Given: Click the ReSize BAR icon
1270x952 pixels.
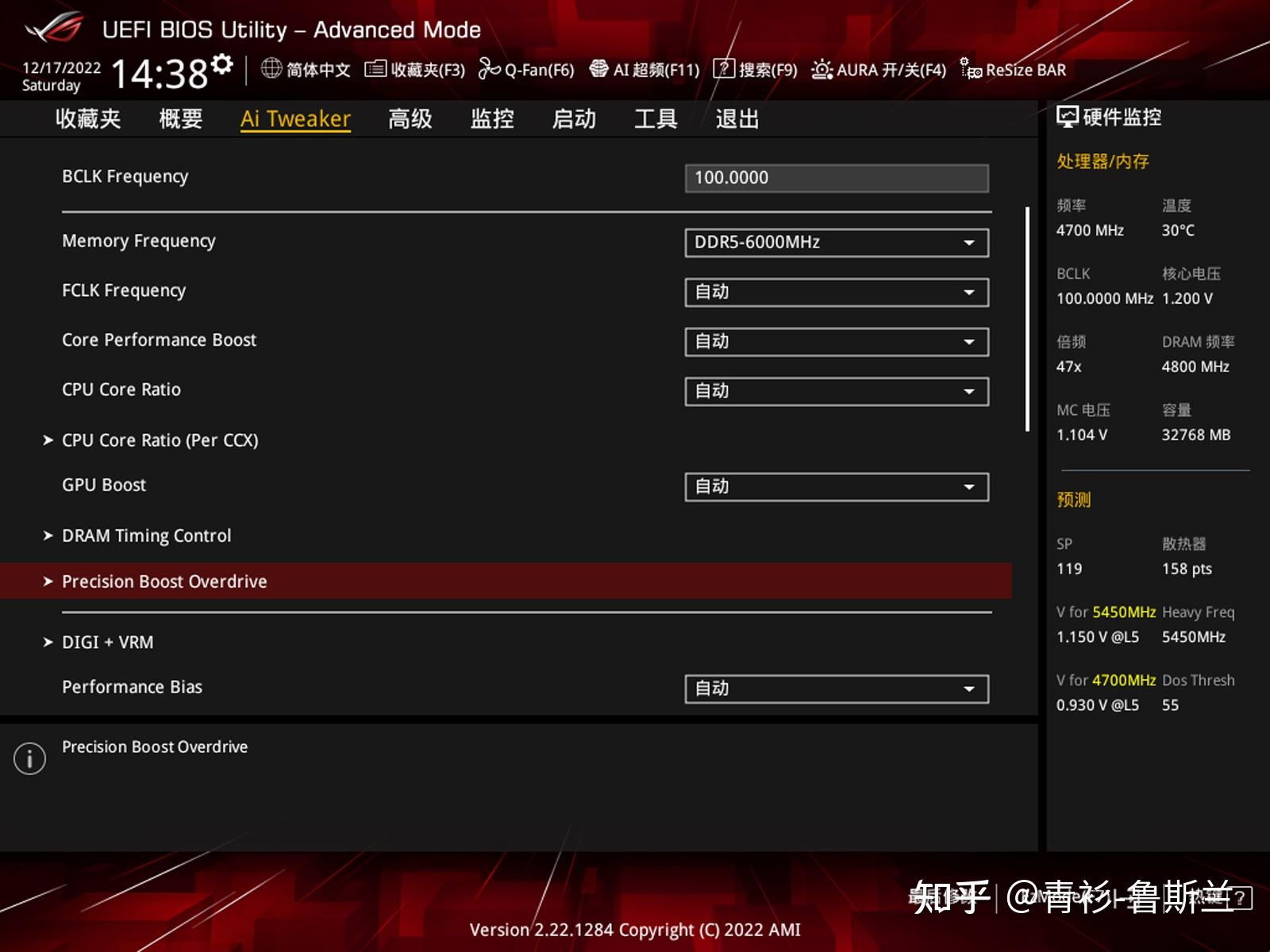Looking at the screenshot, I should (971, 69).
